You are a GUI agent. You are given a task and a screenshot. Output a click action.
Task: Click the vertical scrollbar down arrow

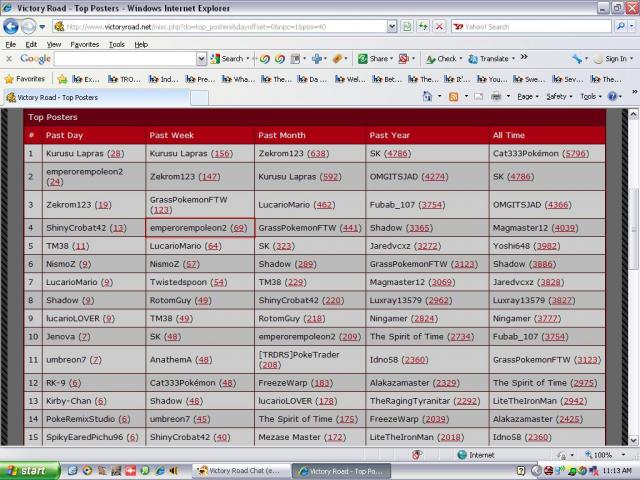coord(632,439)
